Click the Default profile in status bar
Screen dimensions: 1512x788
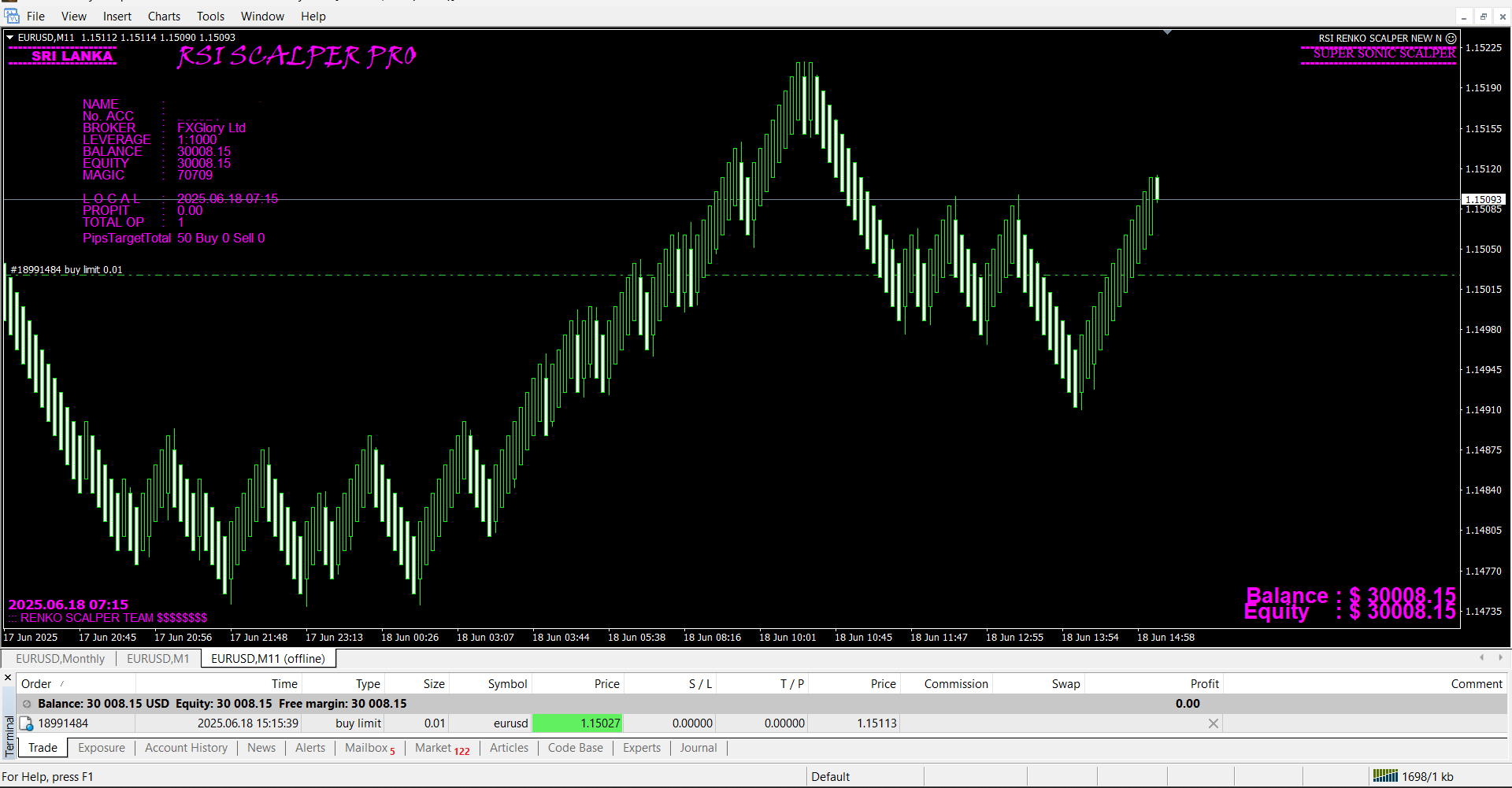pos(830,777)
